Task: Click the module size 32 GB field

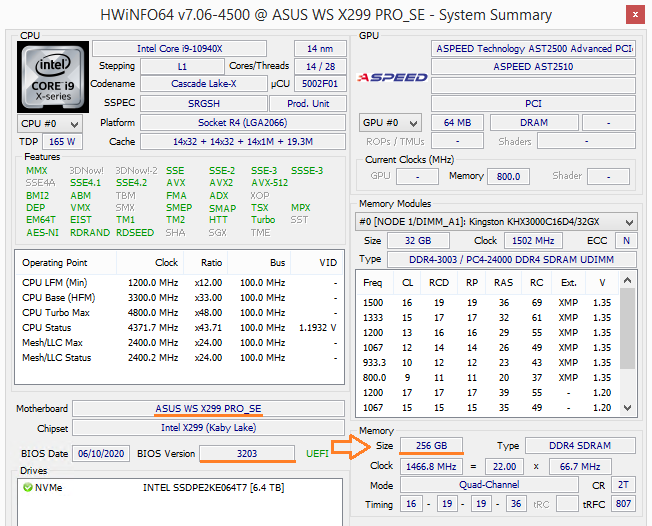Action: tap(418, 241)
